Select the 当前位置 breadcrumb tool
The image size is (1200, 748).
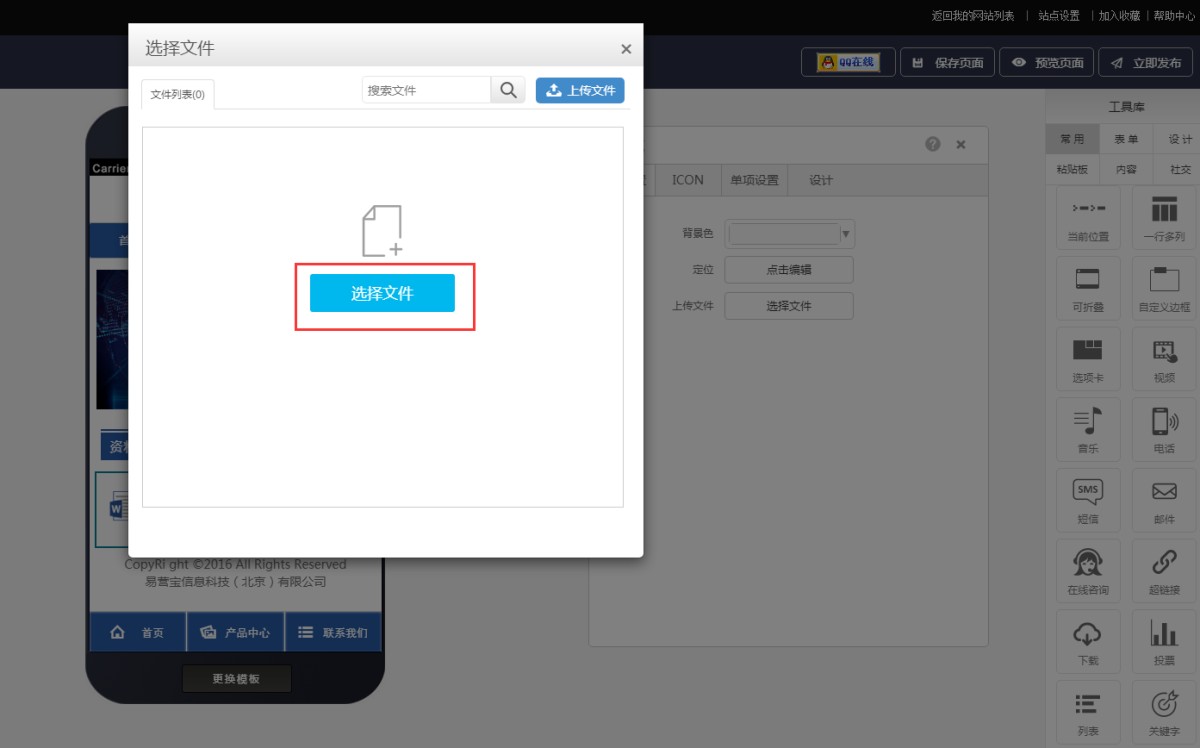(x=1088, y=218)
